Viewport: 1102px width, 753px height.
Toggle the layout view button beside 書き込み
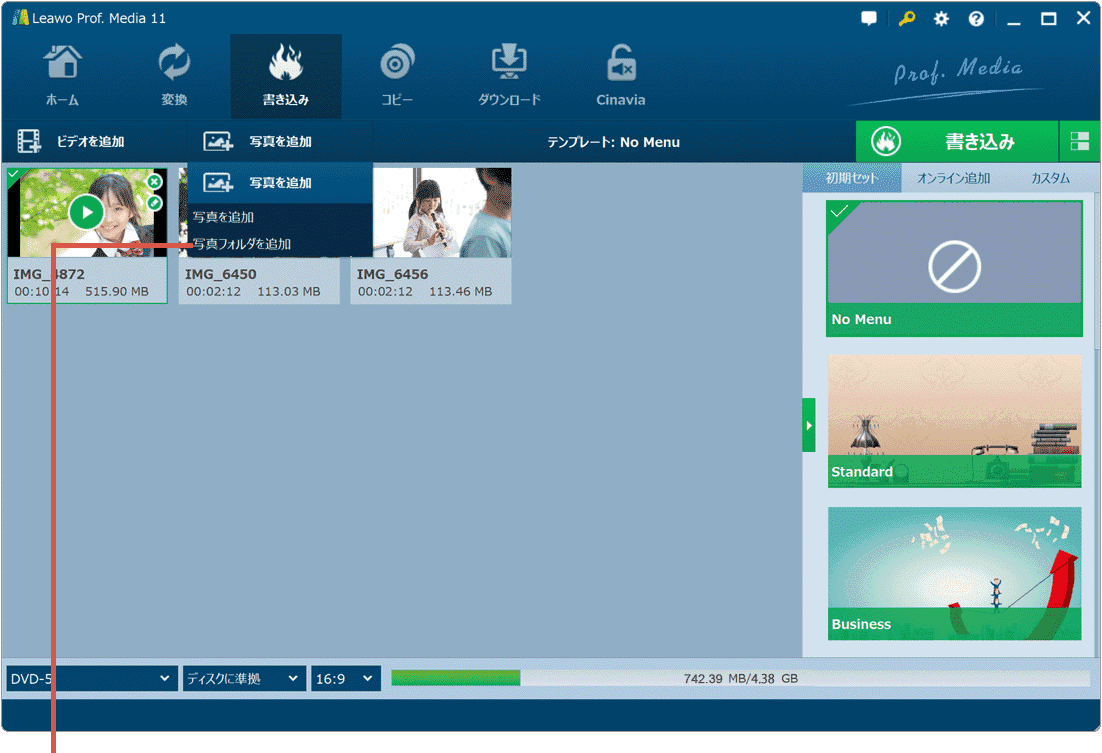1080,142
